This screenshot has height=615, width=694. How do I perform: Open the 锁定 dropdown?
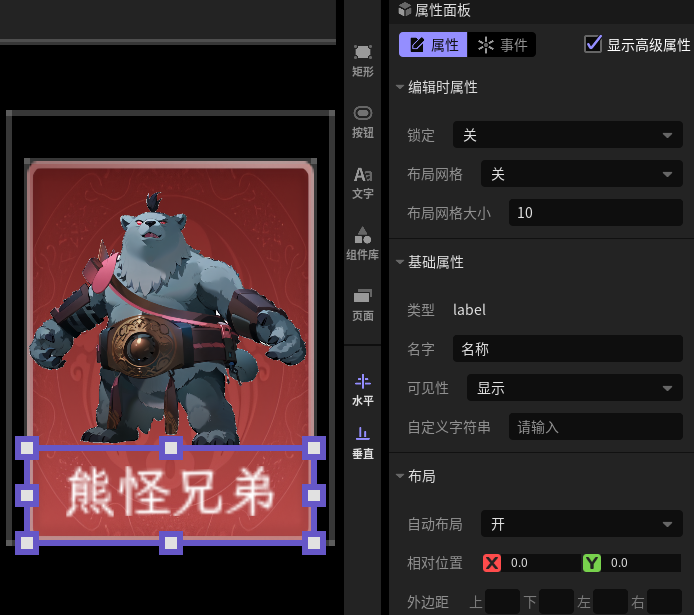pyautogui.click(x=567, y=135)
